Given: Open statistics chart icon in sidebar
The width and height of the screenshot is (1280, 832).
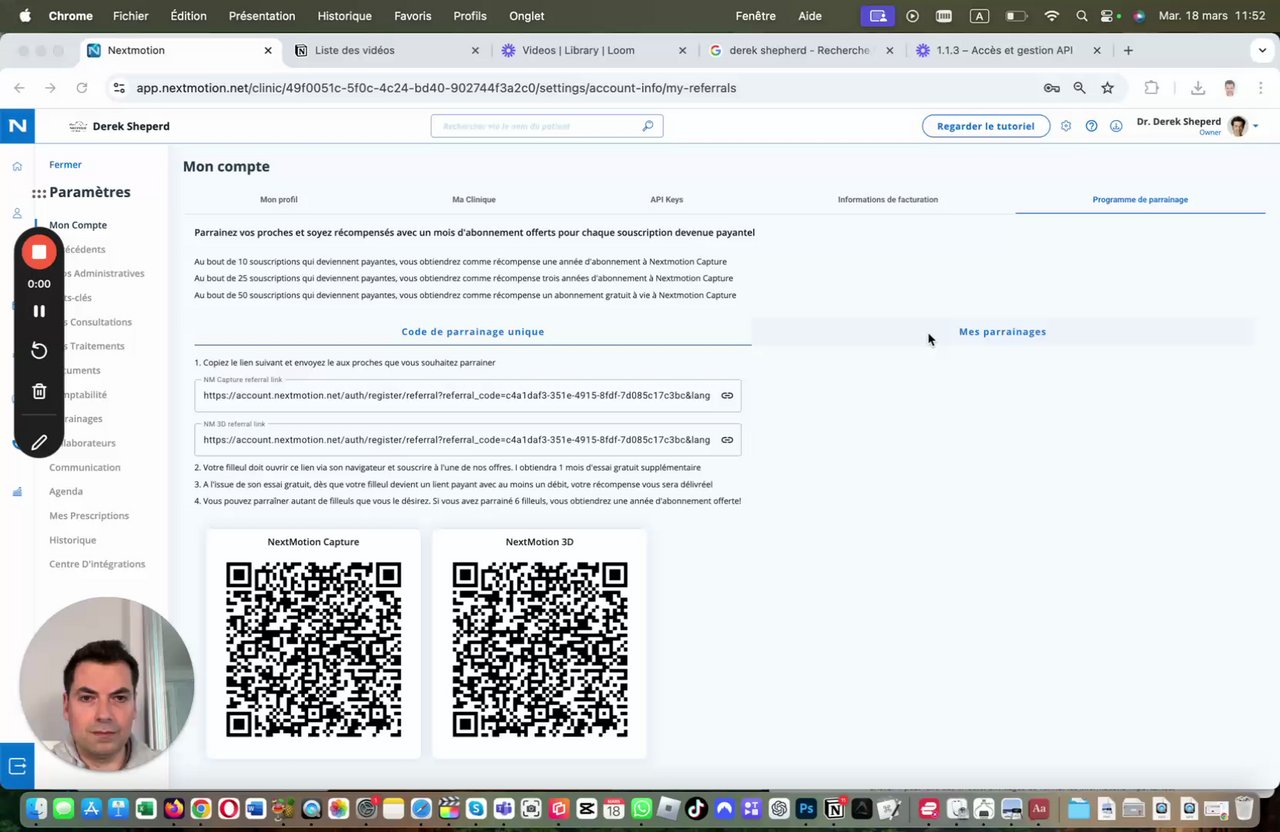Looking at the screenshot, I should point(17,491).
